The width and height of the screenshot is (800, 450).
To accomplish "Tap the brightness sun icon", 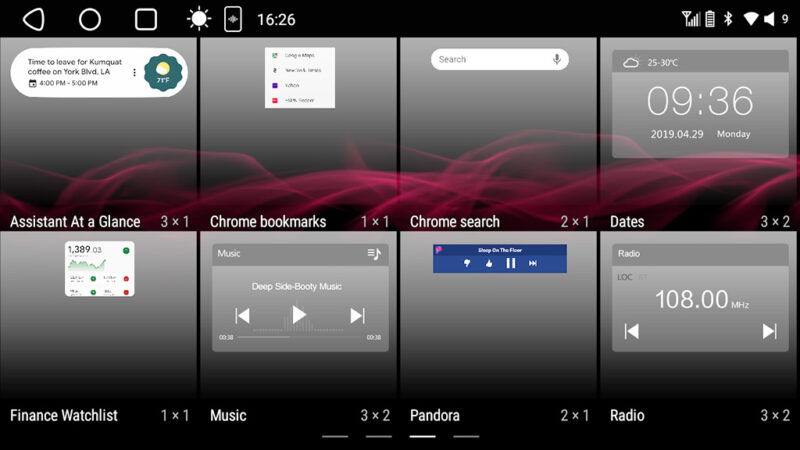I will (x=199, y=19).
